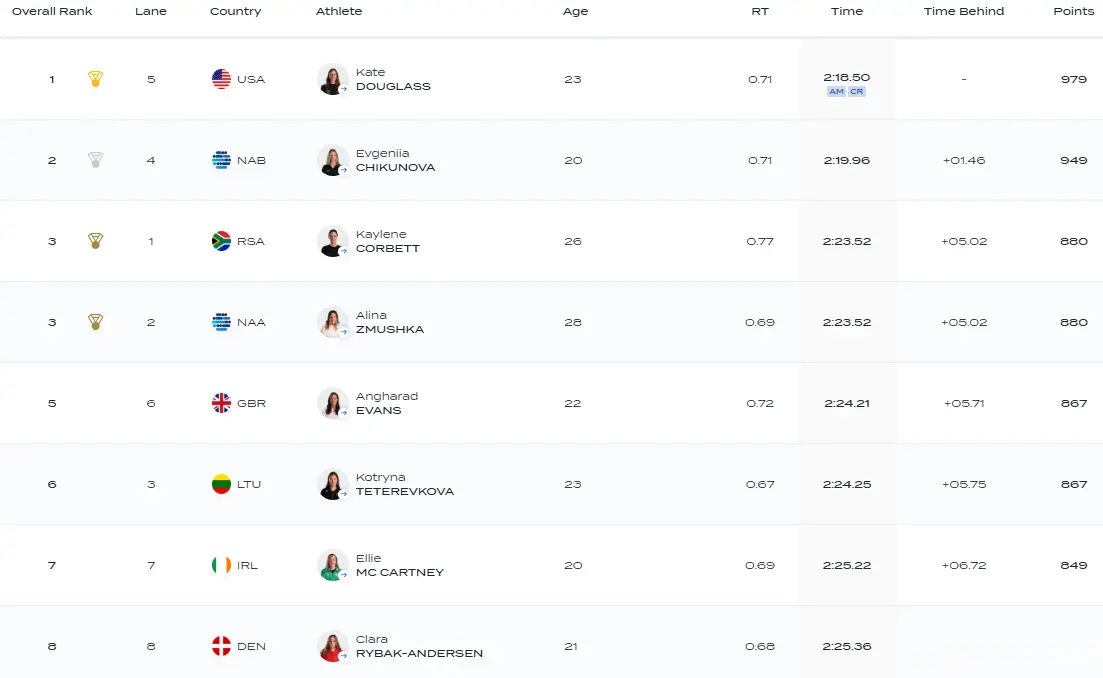The image size is (1103, 678).
Task: Click the Ireland IRL flag icon
Action: pyautogui.click(x=222, y=565)
